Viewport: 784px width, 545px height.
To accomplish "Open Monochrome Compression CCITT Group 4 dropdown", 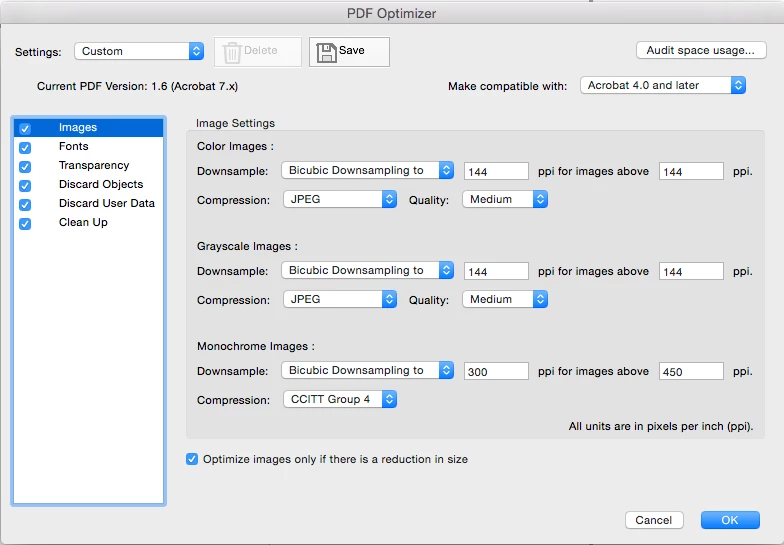I will coord(340,399).
